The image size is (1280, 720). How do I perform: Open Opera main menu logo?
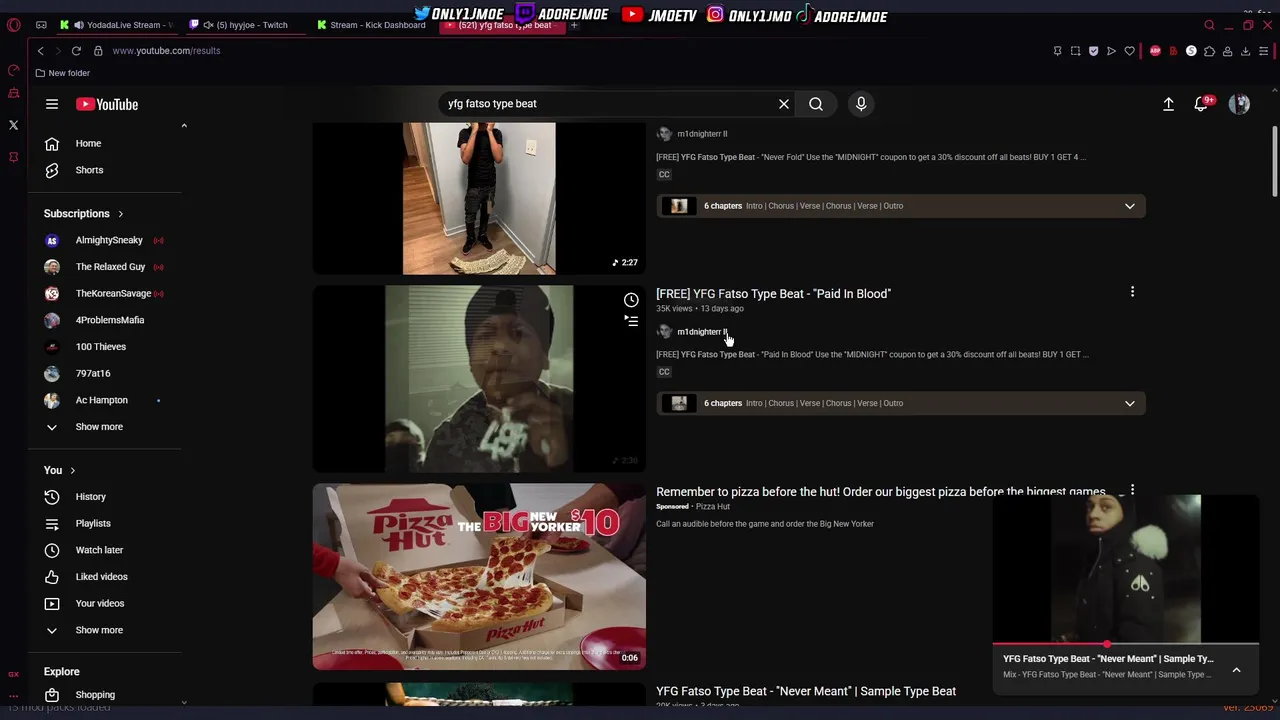click(x=14, y=25)
